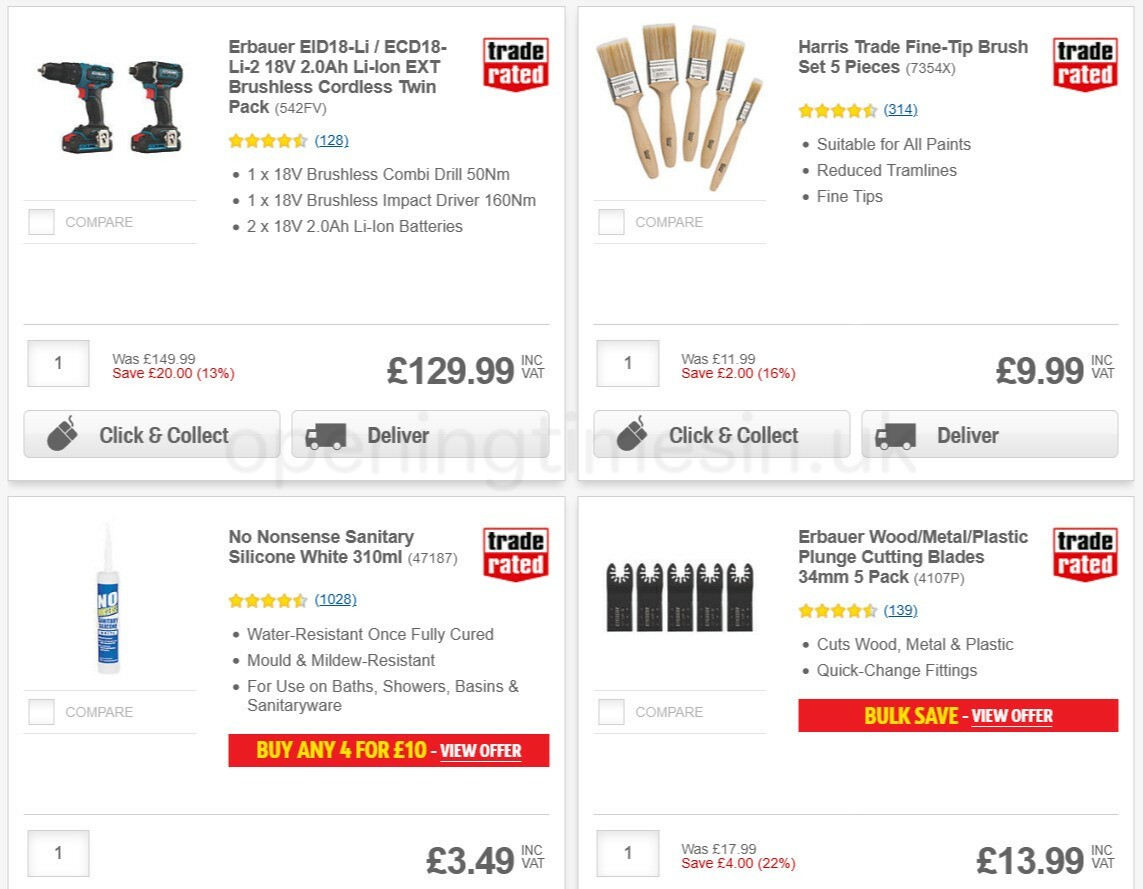The image size is (1143, 889).
Task: Check the Compare box for Erbauer twin pack
Action: (41, 222)
